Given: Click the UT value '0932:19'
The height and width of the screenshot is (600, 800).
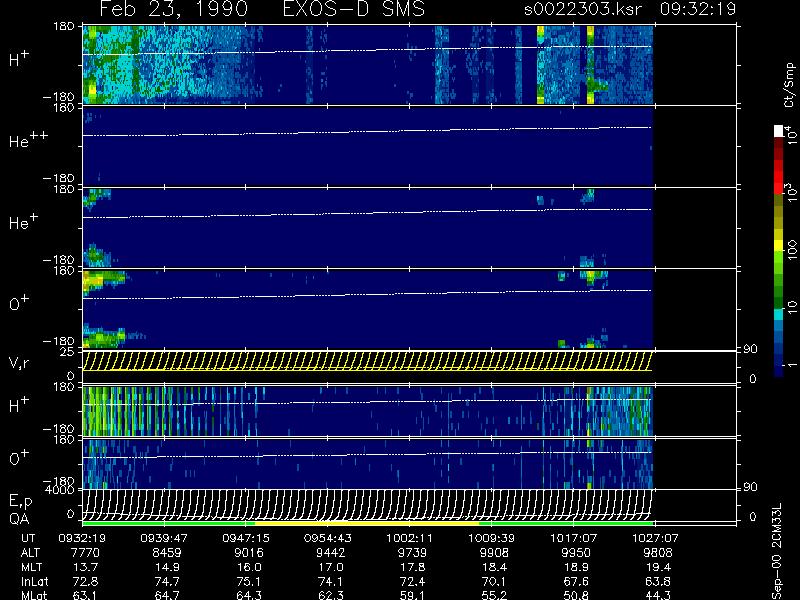Looking at the screenshot, I should 82,538.
